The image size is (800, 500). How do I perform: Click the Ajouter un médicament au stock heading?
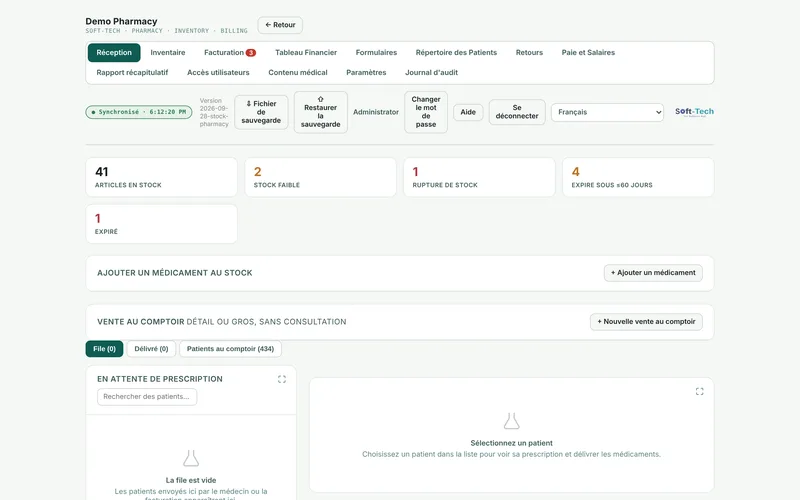click(174, 273)
